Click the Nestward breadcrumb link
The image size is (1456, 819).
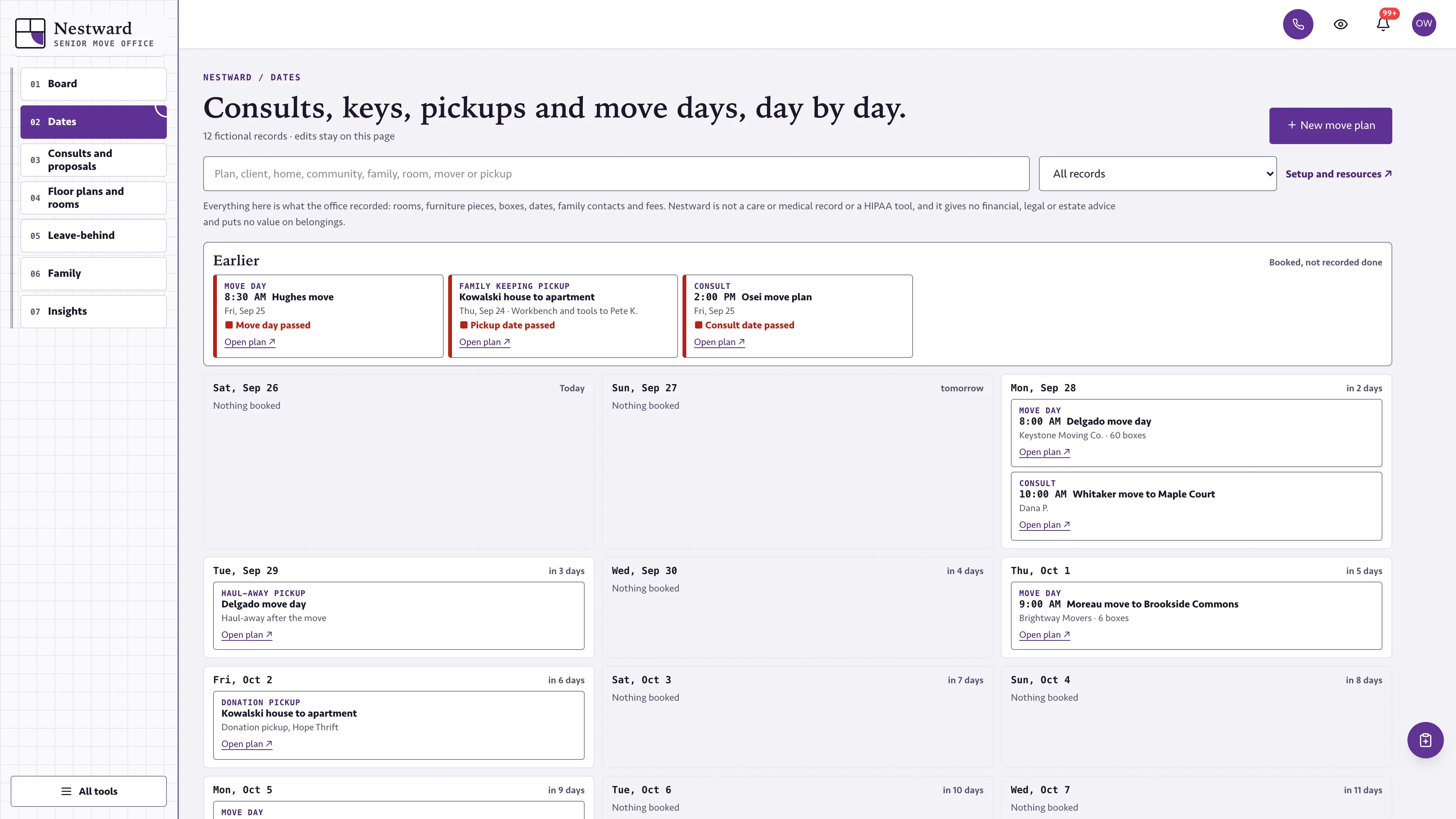point(227,77)
